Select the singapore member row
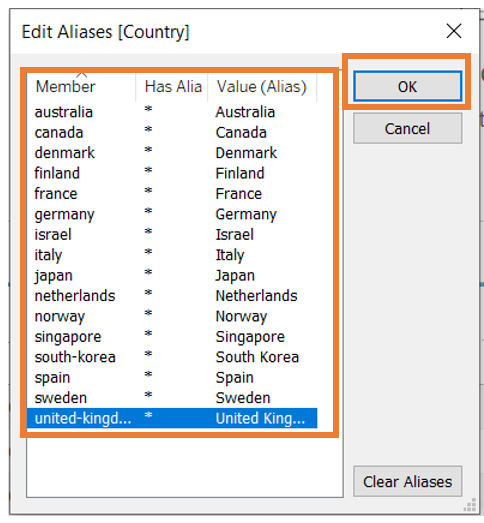The width and height of the screenshot is (484, 523). coord(172,337)
